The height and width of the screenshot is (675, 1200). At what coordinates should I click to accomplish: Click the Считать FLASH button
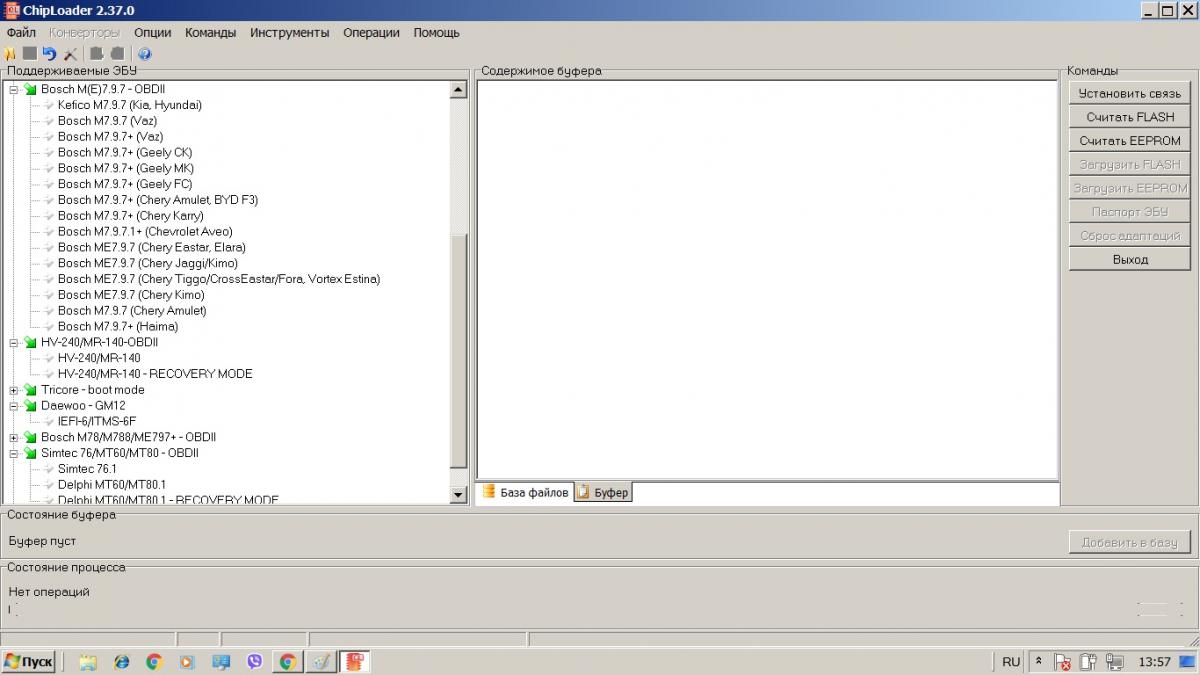[x=1130, y=117]
